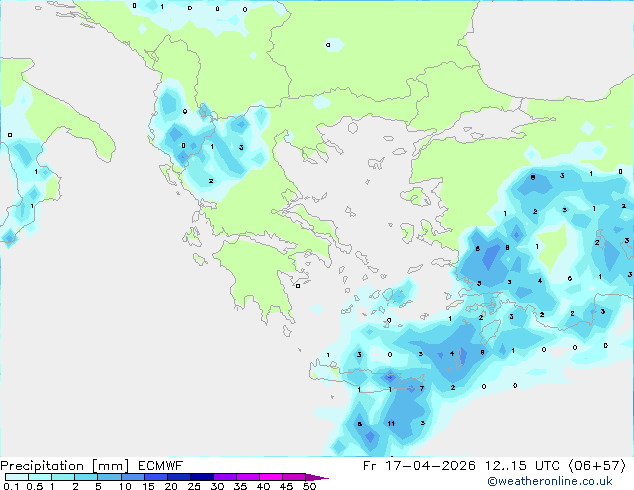Click the "50" legend scale label
This screenshot has height=490, width=634.
click(x=309, y=486)
